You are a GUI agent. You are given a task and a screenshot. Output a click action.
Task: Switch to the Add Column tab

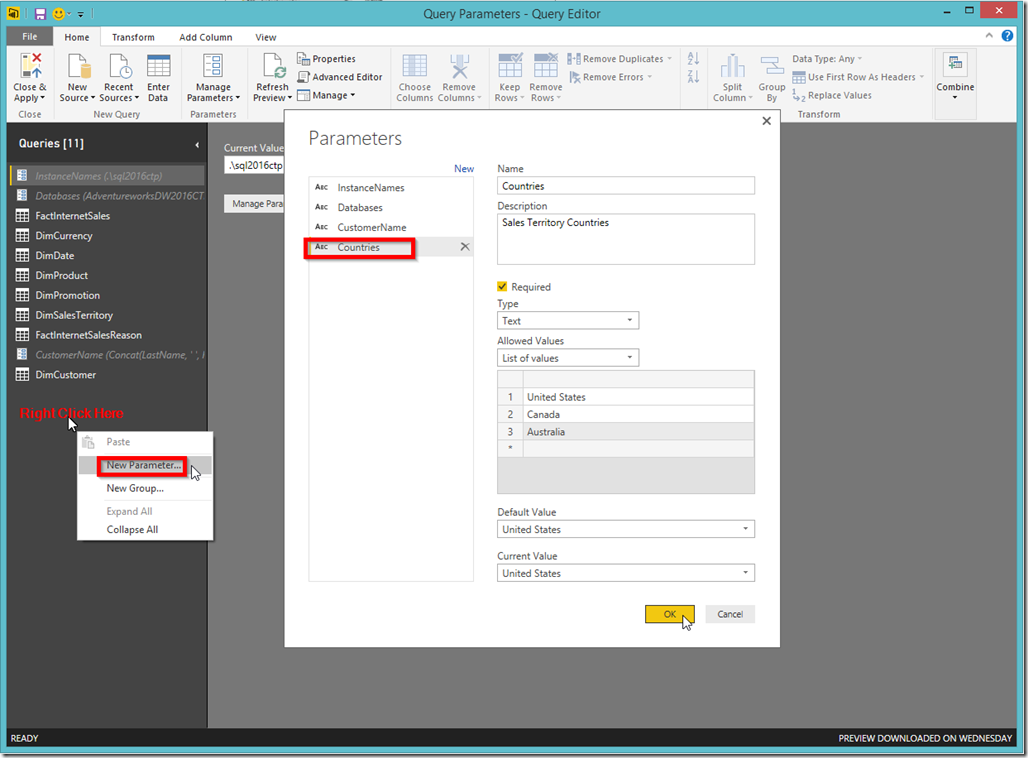click(x=206, y=37)
